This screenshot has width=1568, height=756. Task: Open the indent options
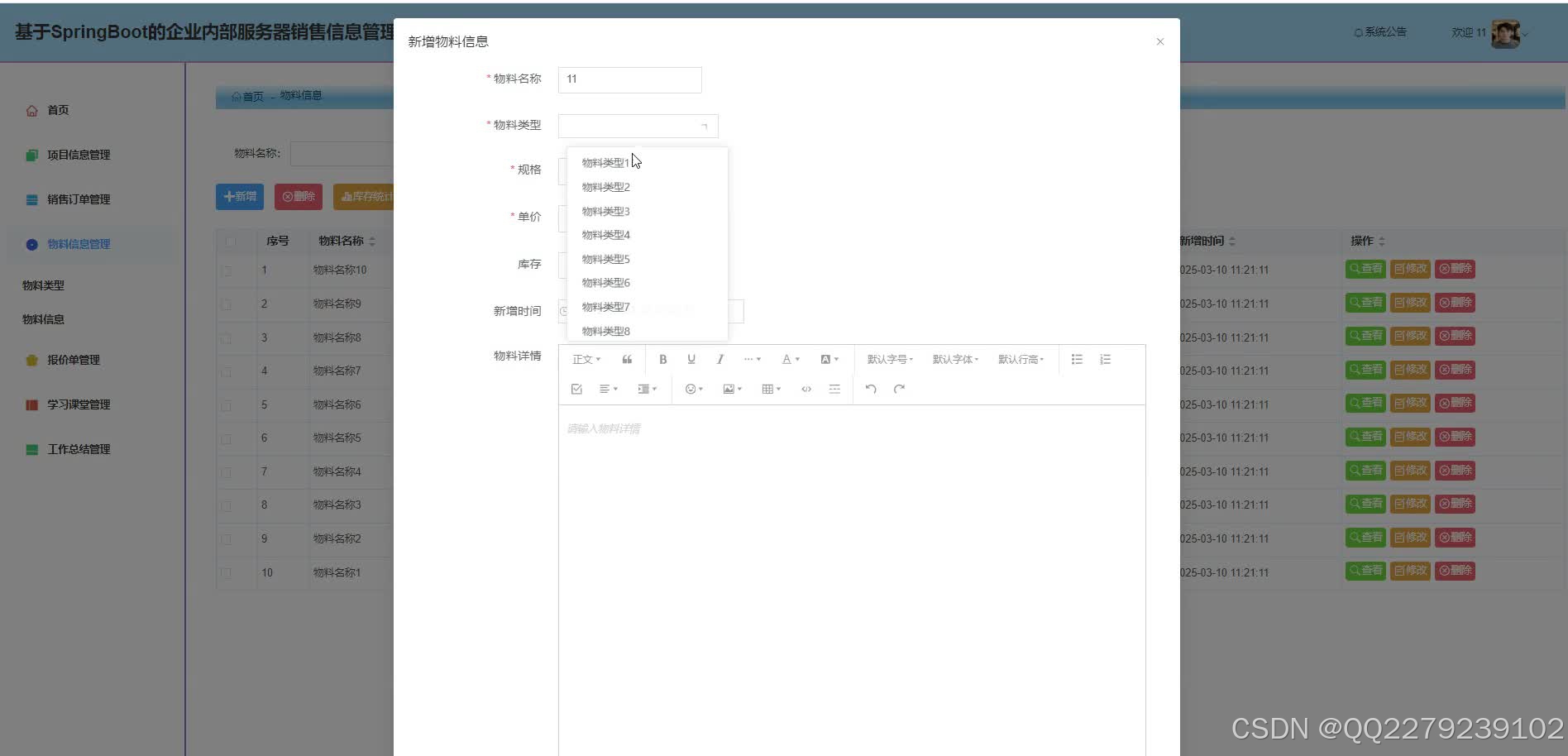click(648, 389)
